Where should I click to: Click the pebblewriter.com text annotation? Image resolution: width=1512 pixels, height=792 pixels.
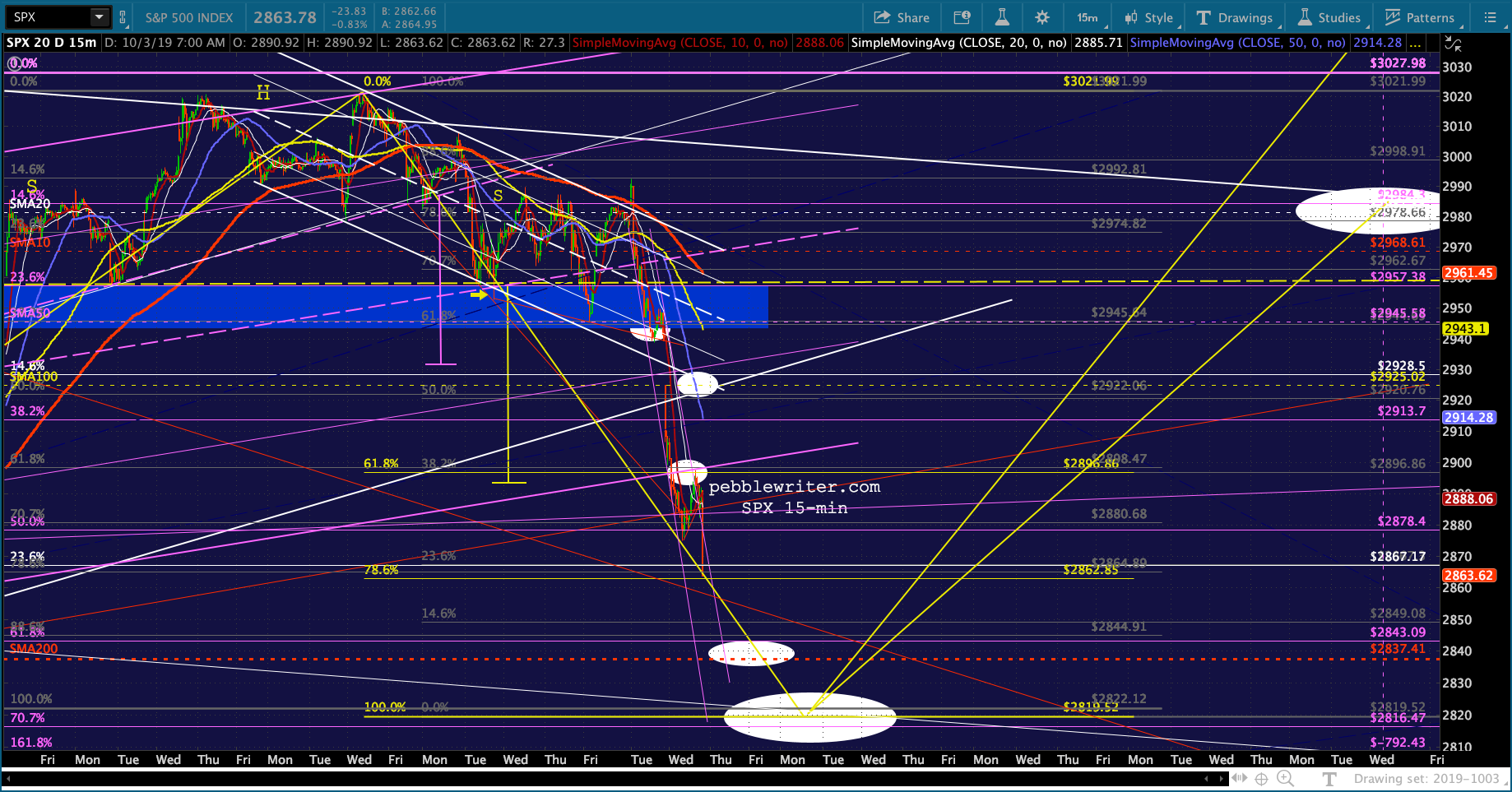tap(795, 486)
